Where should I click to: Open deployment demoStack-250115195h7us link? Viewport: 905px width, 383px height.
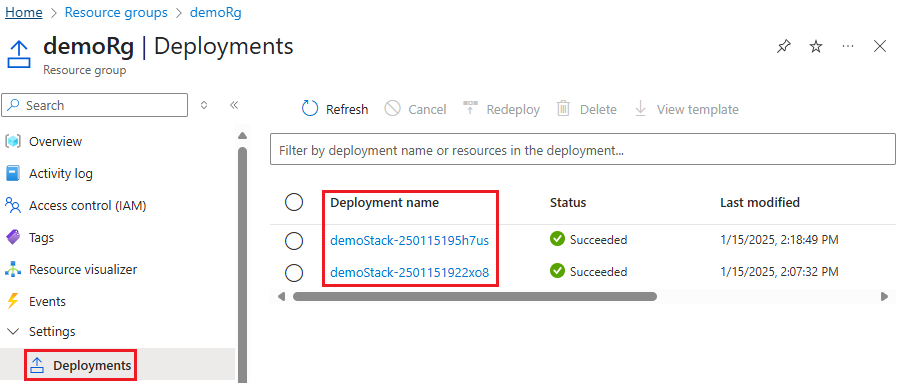409,240
